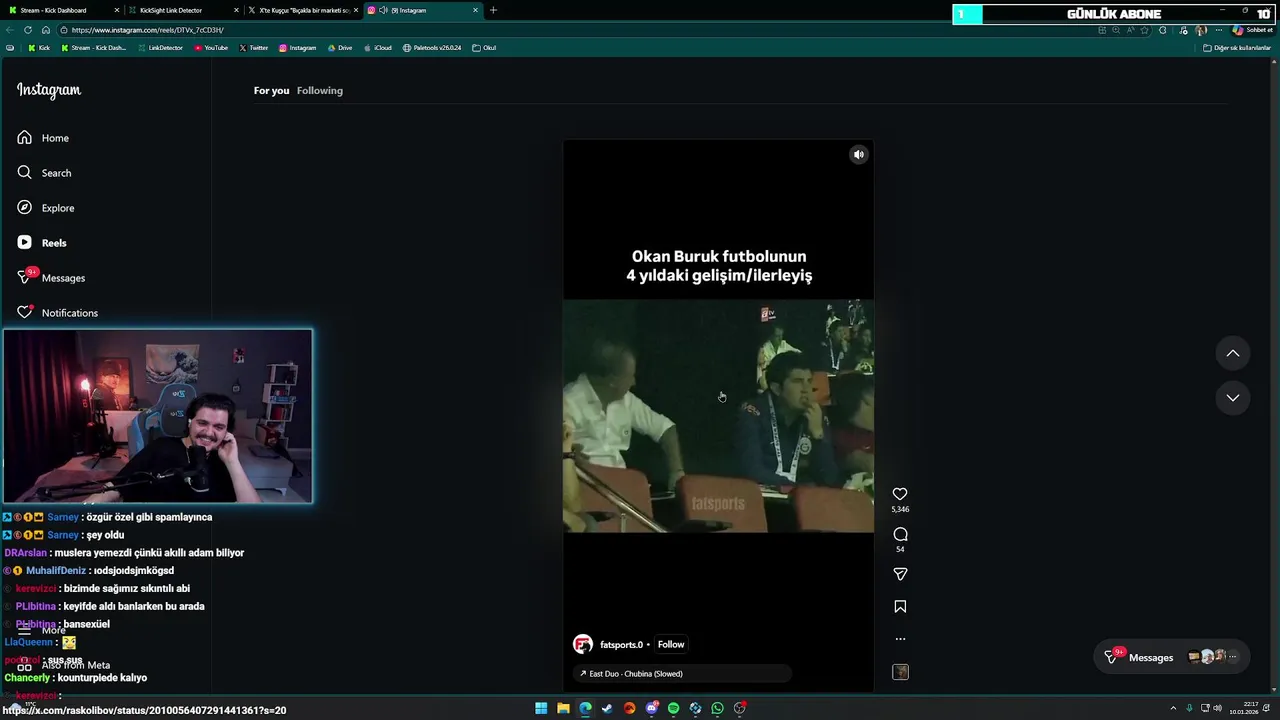Open the Drive bookmark
This screenshot has height=720, width=1280.
point(339,48)
